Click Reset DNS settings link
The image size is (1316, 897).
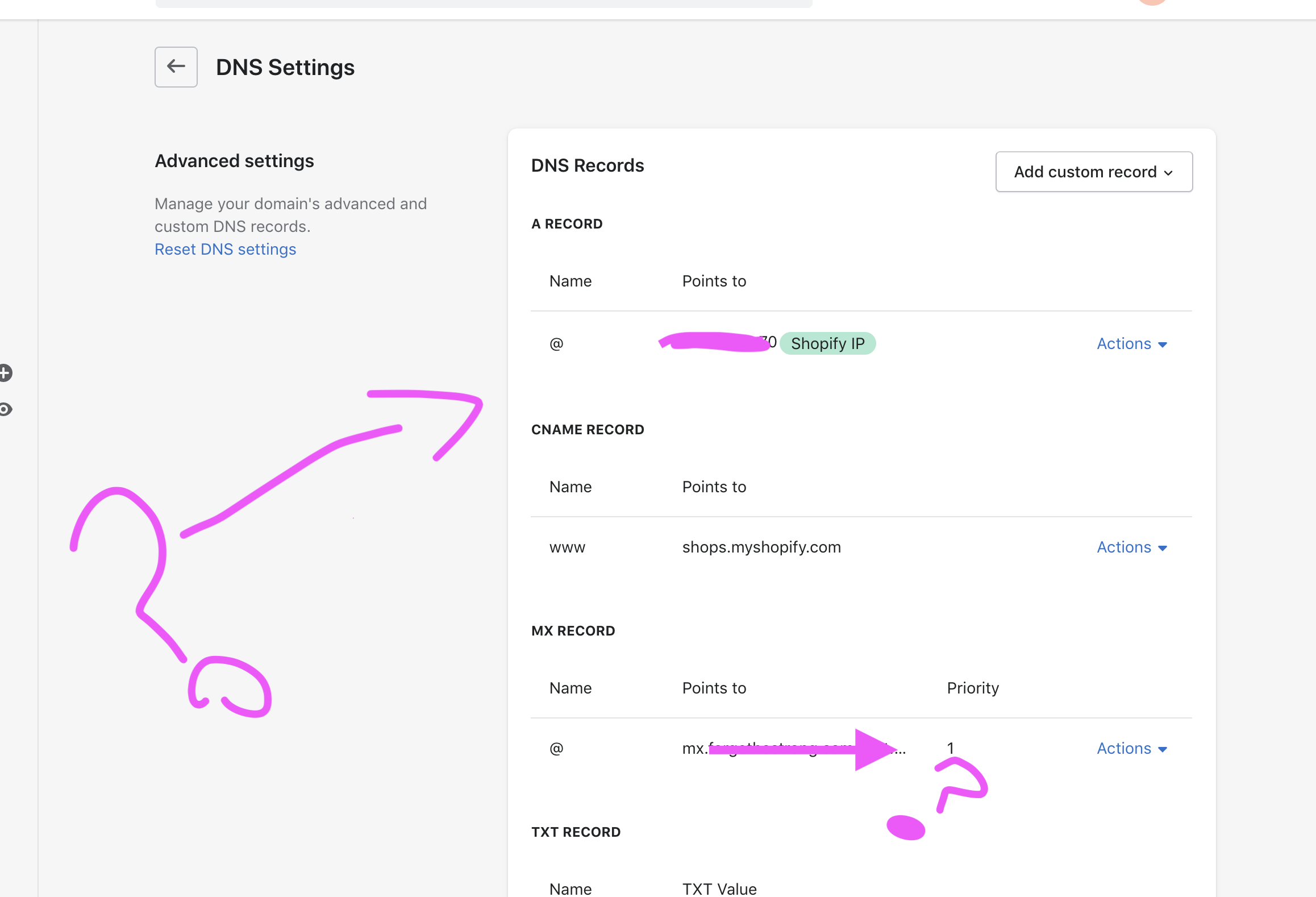[x=225, y=249]
